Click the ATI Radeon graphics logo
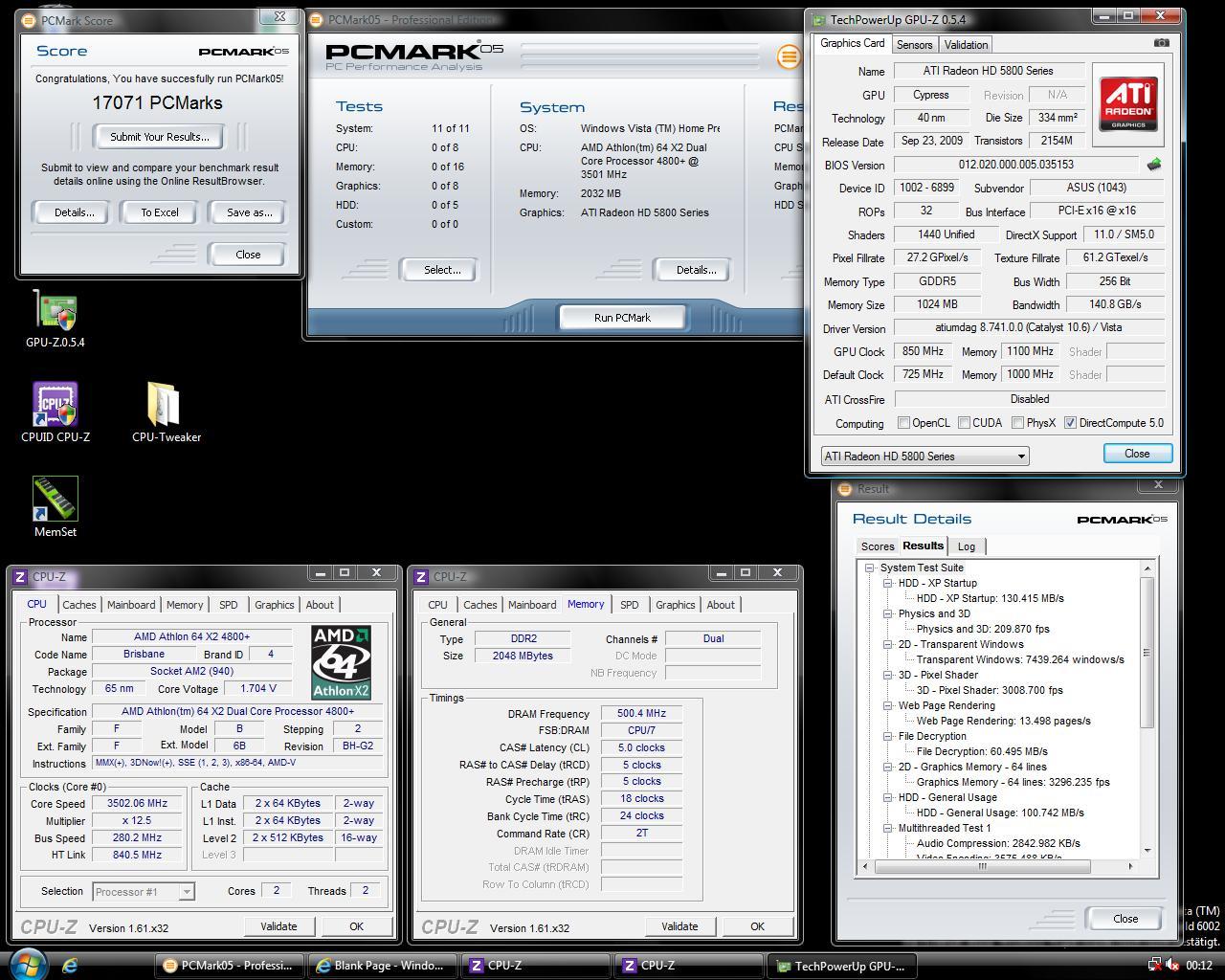Screen dimensions: 1225x980 (1128, 105)
